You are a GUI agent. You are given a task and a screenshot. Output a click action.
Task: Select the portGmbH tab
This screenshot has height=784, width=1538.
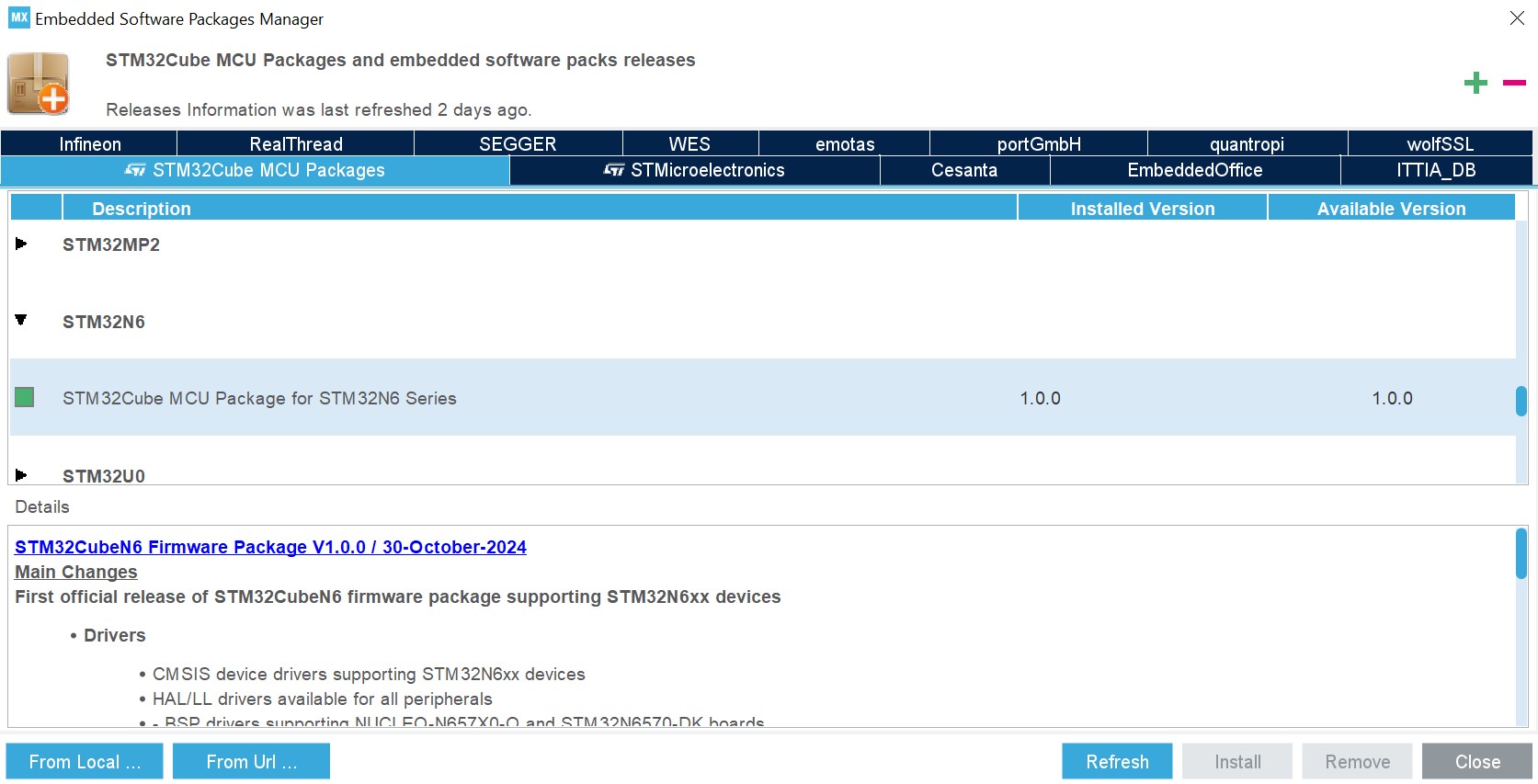pyautogui.click(x=1039, y=143)
